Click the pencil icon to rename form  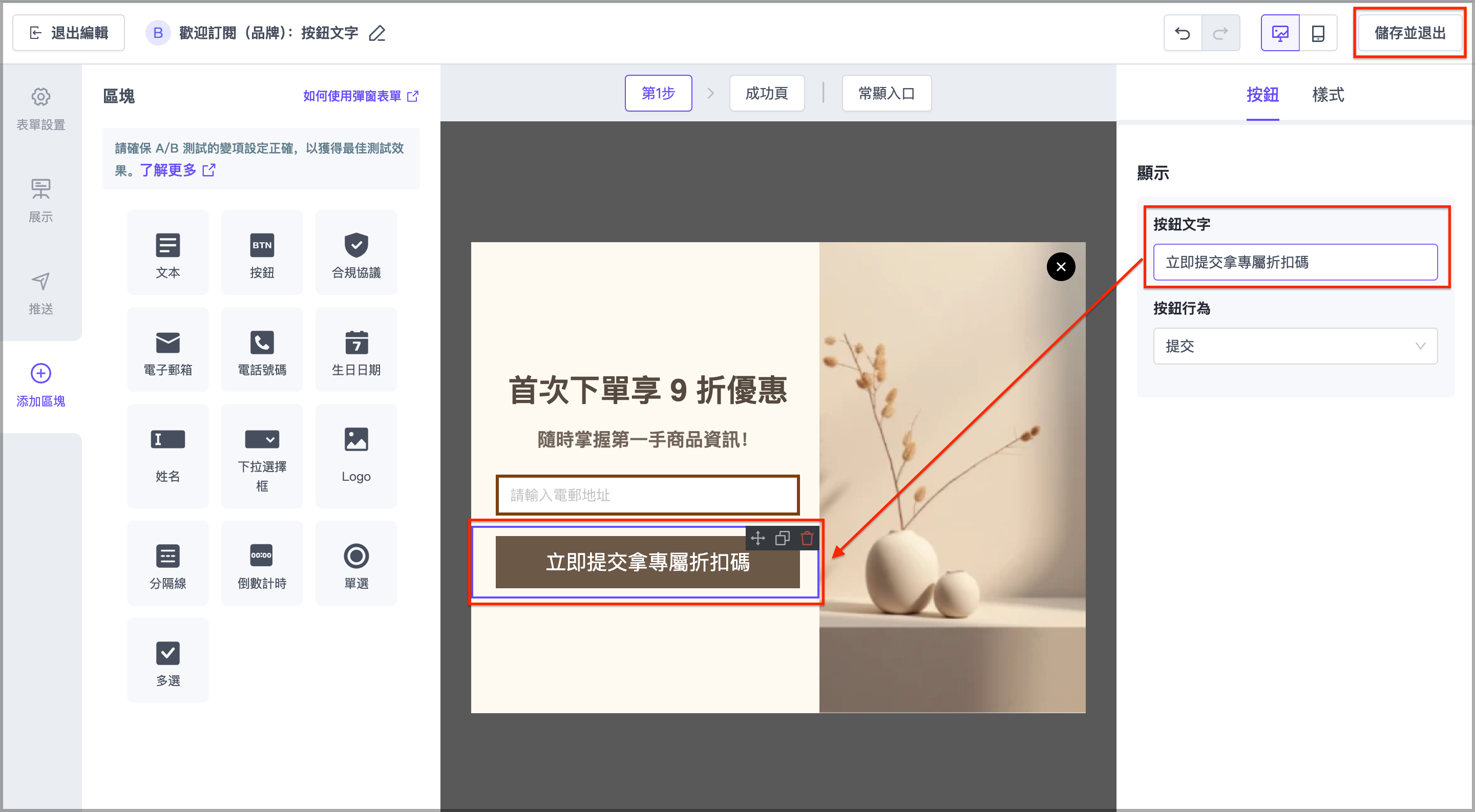pyautogui.click(x=377, y=33)
